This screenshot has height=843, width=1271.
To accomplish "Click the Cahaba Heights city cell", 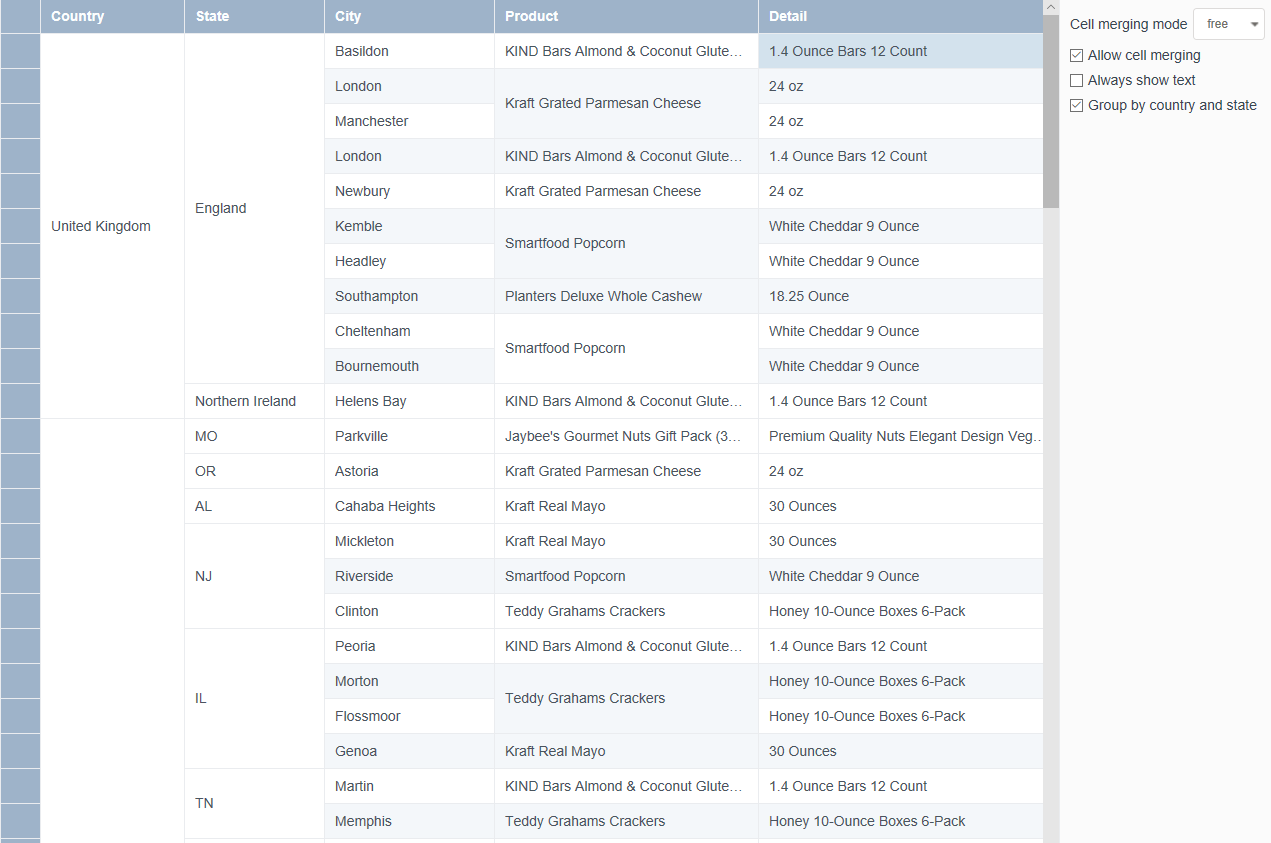I will coord(409,506).
